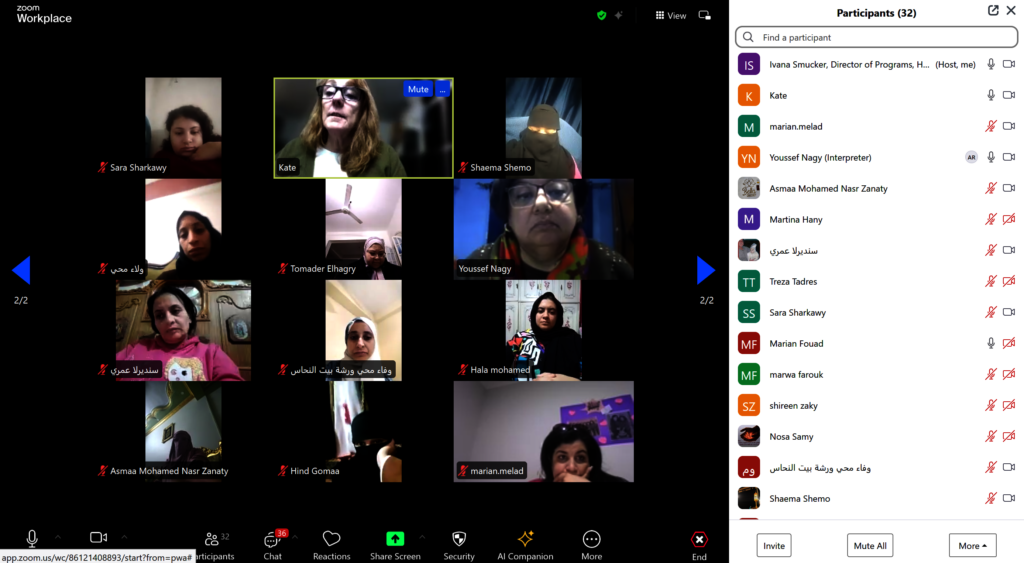Pop out the Participants panel
Screen dimensions: 1024x563
pos(993,11)
